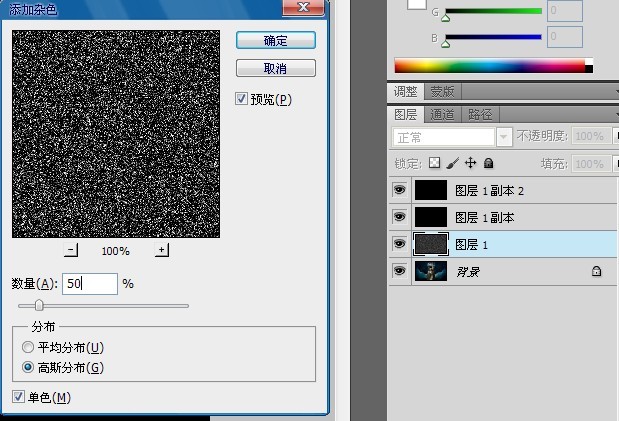
Task: Switch to the 蒙版 tab
Action: tap(443, 92)
